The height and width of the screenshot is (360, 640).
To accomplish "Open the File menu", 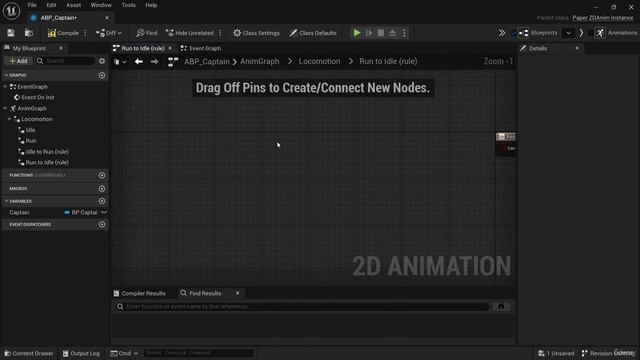I will 32,5.
